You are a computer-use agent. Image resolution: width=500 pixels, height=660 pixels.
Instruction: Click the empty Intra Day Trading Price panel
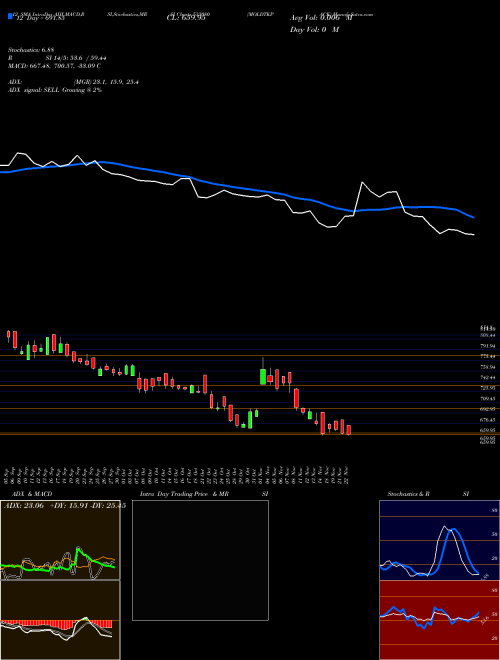[200, 560]
